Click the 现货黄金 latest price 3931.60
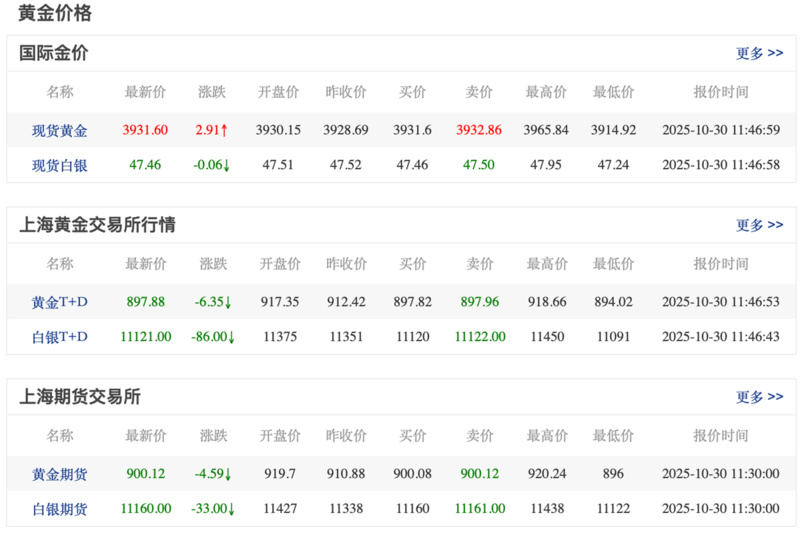The height and width of the screenshot is (533, 800). [145, 131]
